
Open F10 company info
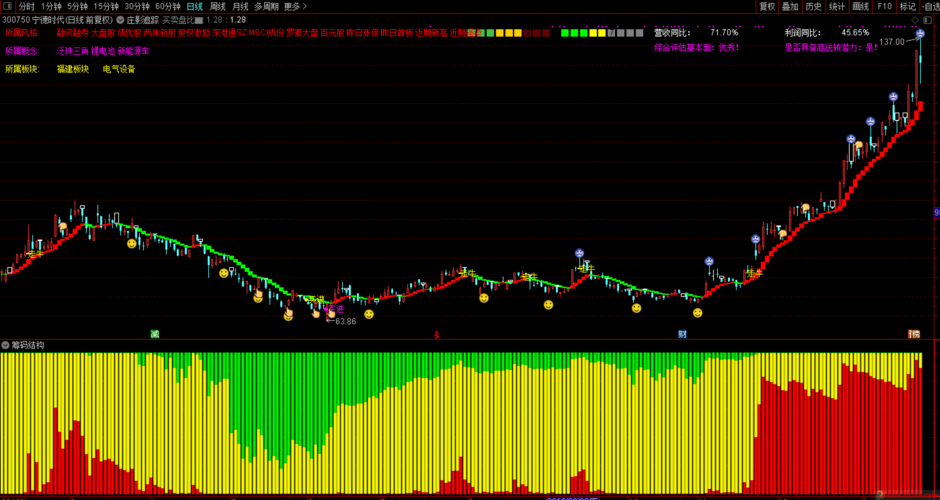pyautogui.click(x=884, y=6)
